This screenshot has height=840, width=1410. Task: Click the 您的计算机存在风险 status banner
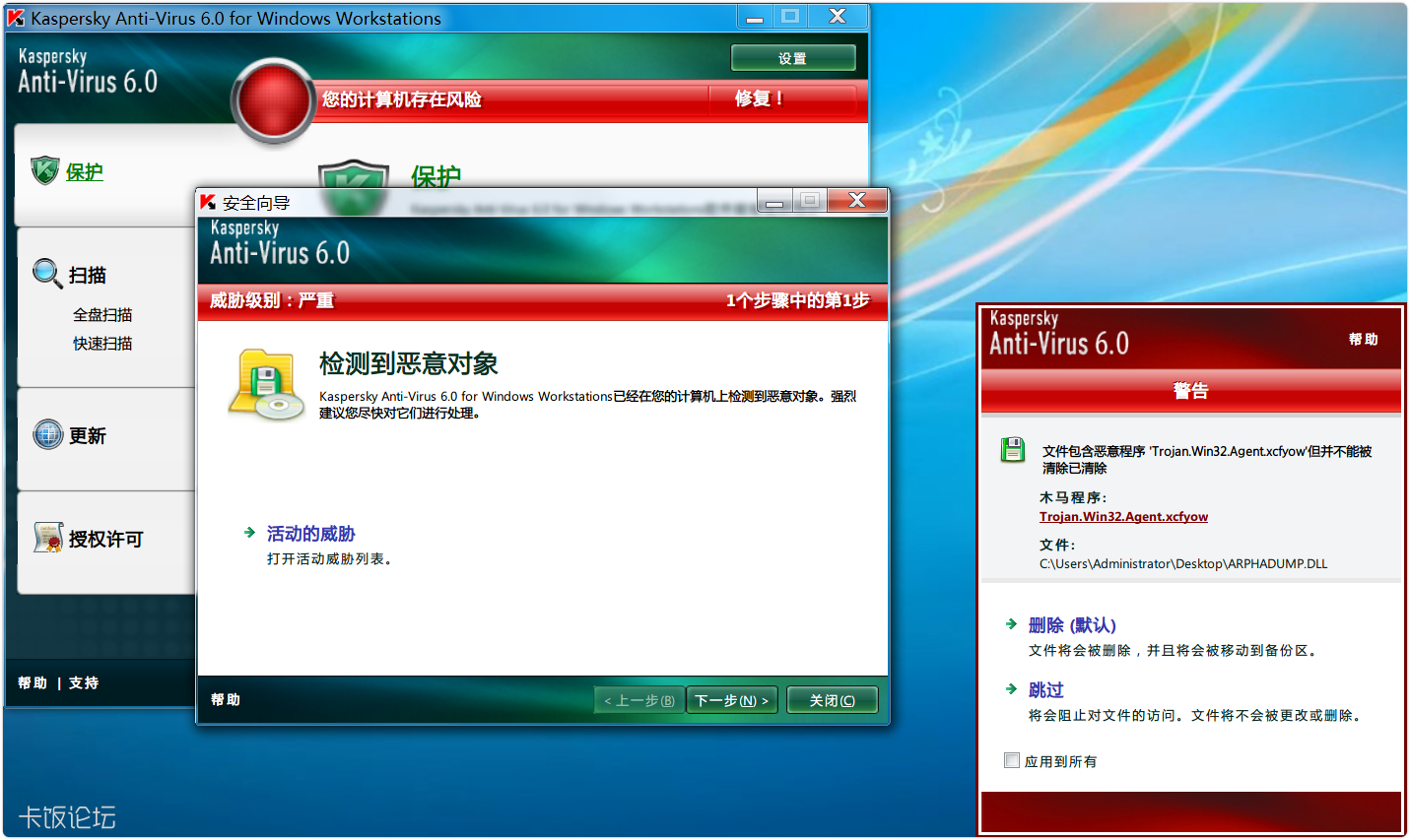click(402, 99)
